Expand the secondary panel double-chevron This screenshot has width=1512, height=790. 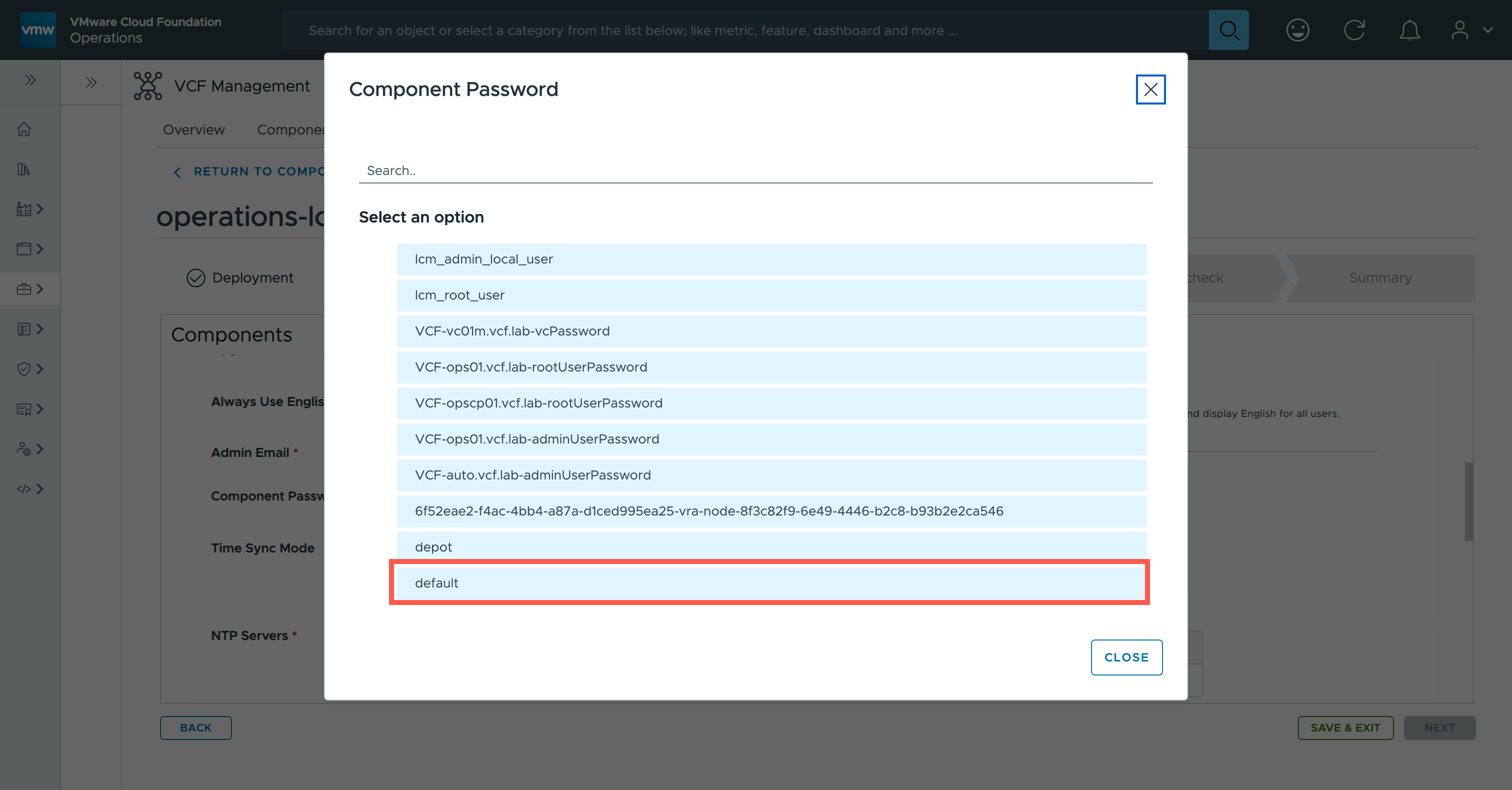[x=91, y=82]
